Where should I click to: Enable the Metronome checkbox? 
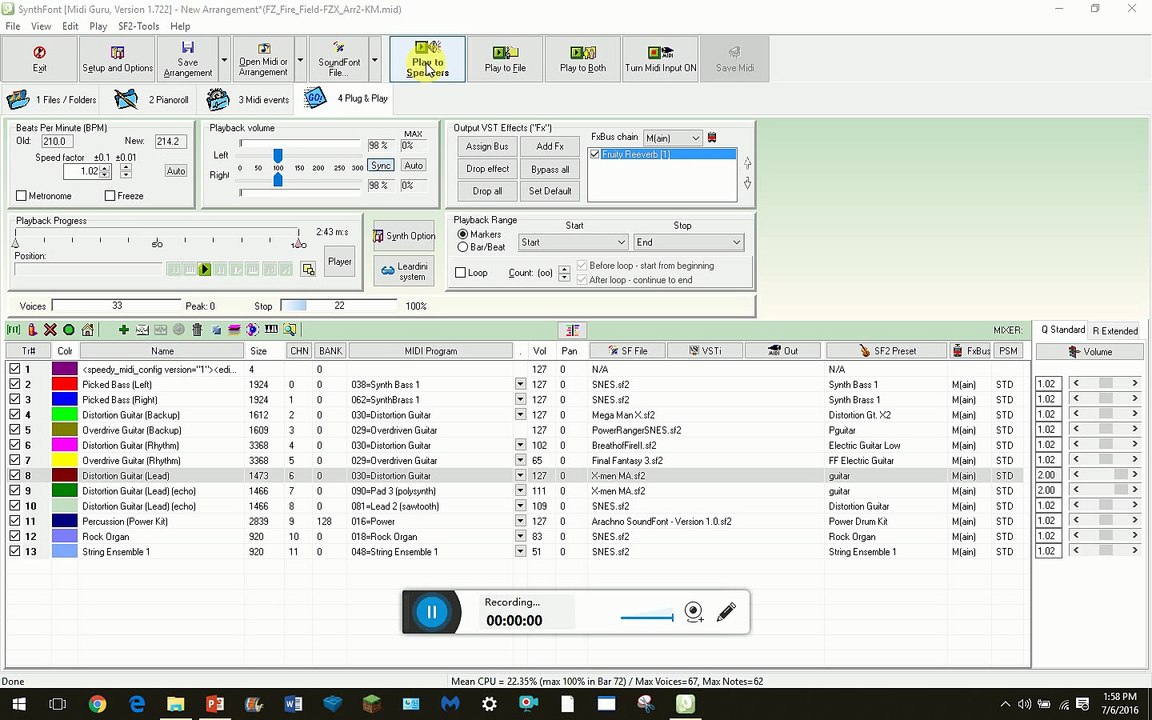pos(21,195)
